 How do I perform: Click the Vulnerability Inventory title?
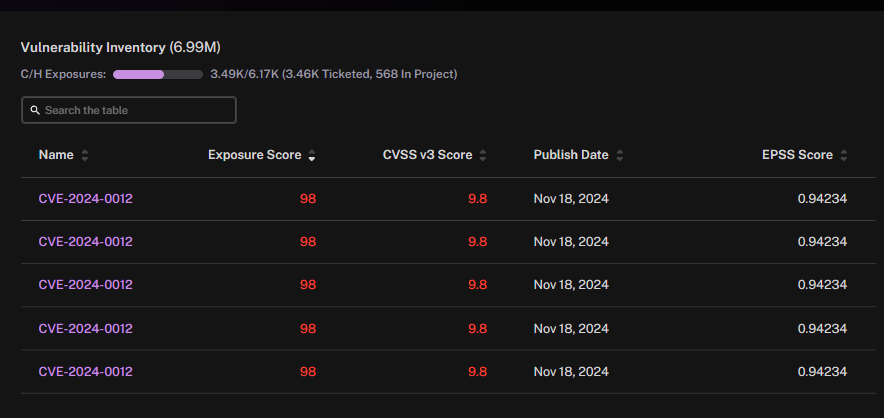point(121,47)
